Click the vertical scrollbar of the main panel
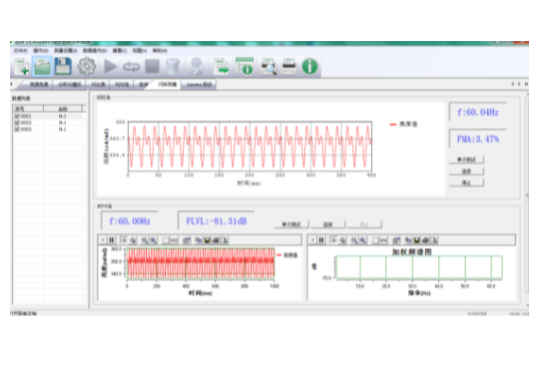The width and height of the screenshot is (540, 380). 527,195
